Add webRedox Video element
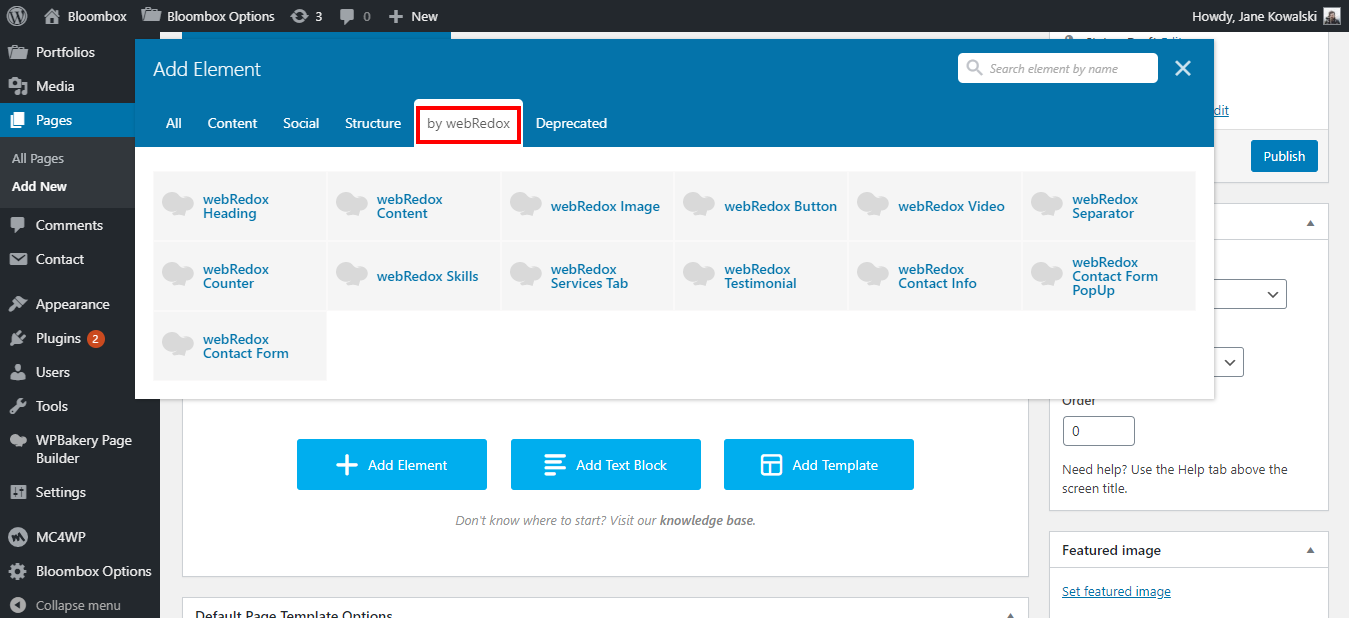Screen dimensions: 1349x618 click(x=935, y=206)
